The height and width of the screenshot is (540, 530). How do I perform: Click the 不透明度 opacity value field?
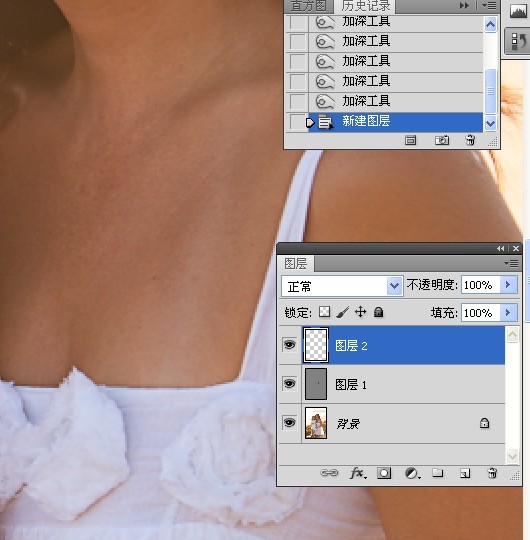(x=480, y=285)
